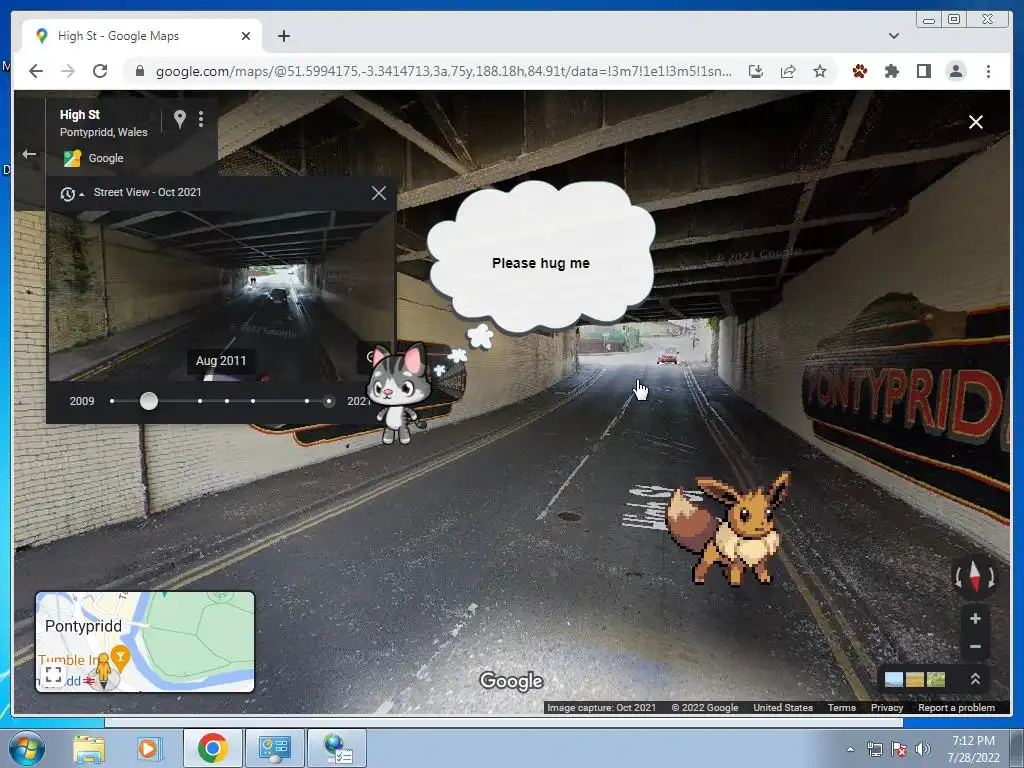Open the first imagery thumbnail
Image resolution: width=1024 pixels, height=768 pixels.
point(893,679)
